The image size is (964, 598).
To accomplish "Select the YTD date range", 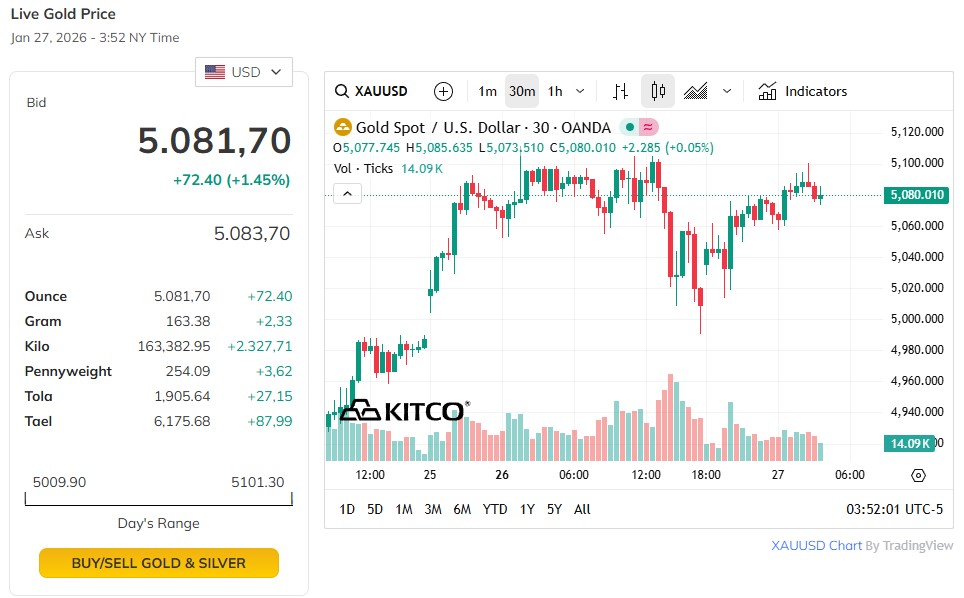I will [x=495, y=509].
